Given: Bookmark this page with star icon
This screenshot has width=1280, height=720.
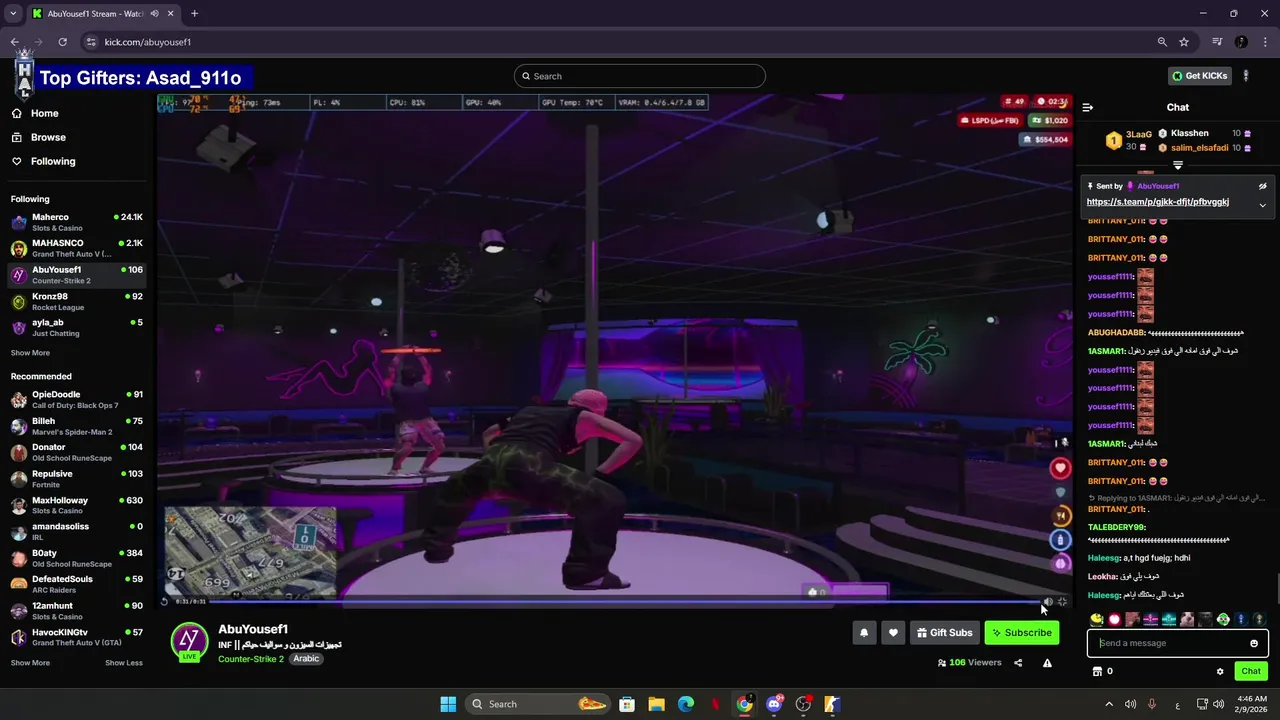Looking at the screenshot, I should point(1184,42).
